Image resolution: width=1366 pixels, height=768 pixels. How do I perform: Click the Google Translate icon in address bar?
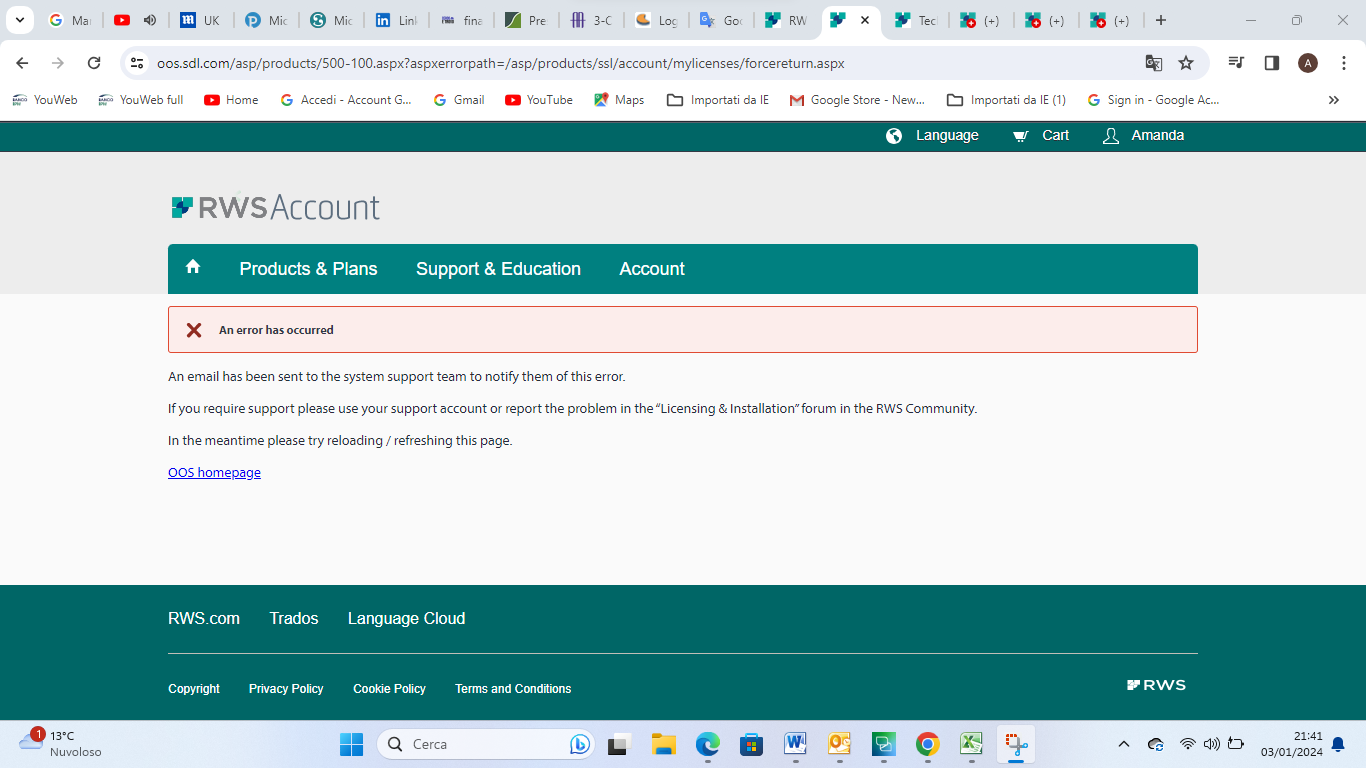coord(1153,63)
